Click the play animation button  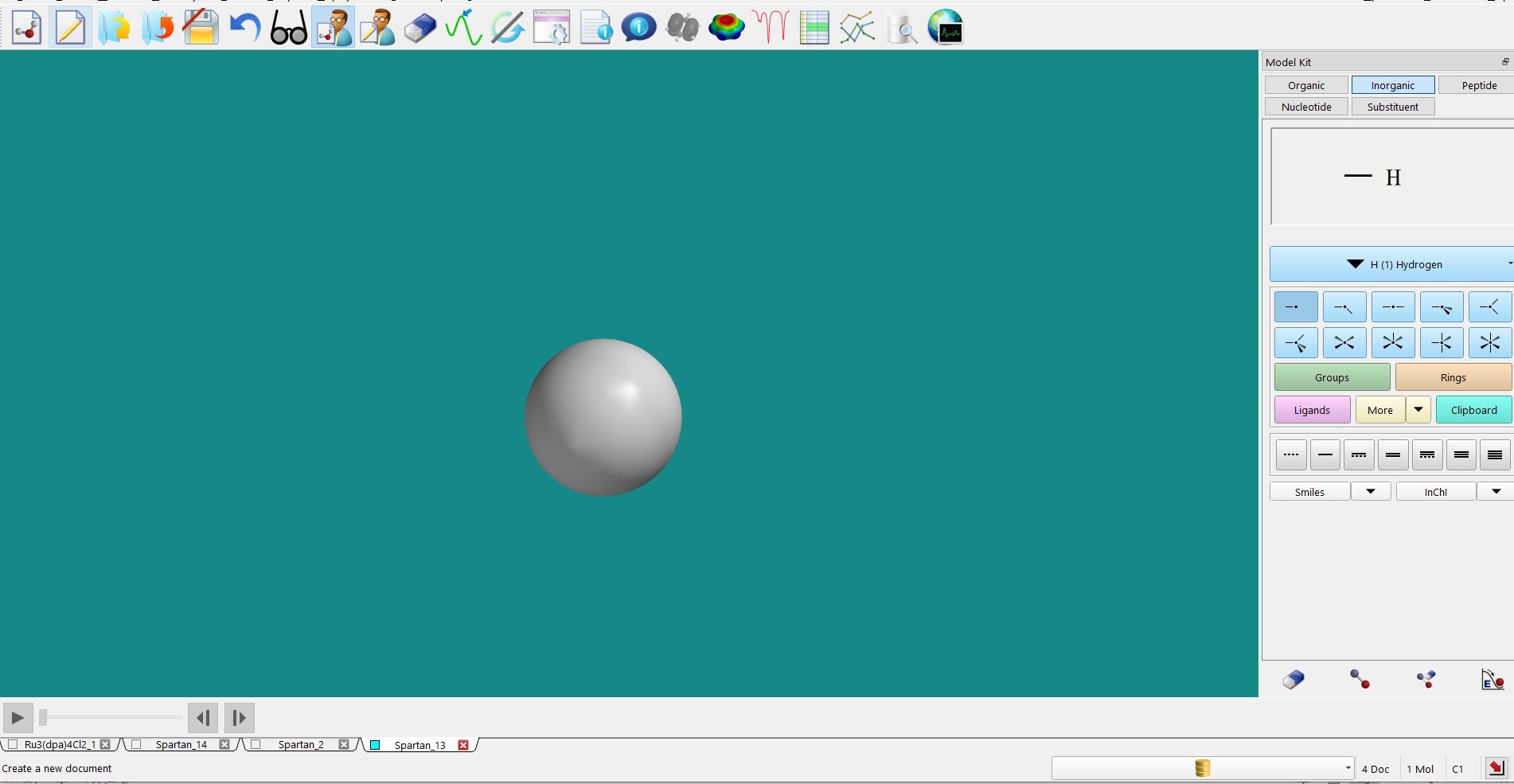coord(18,718)
